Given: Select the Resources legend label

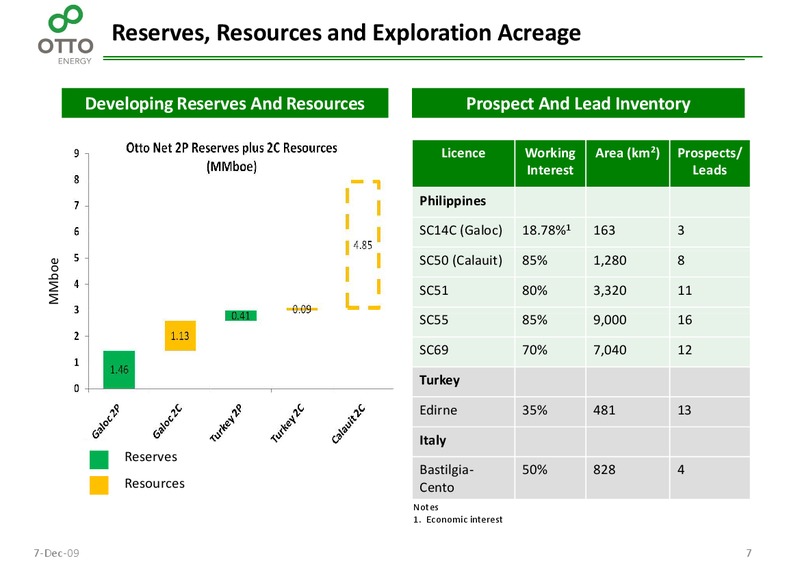Looking at the screenshot, I should pos(155,483).
